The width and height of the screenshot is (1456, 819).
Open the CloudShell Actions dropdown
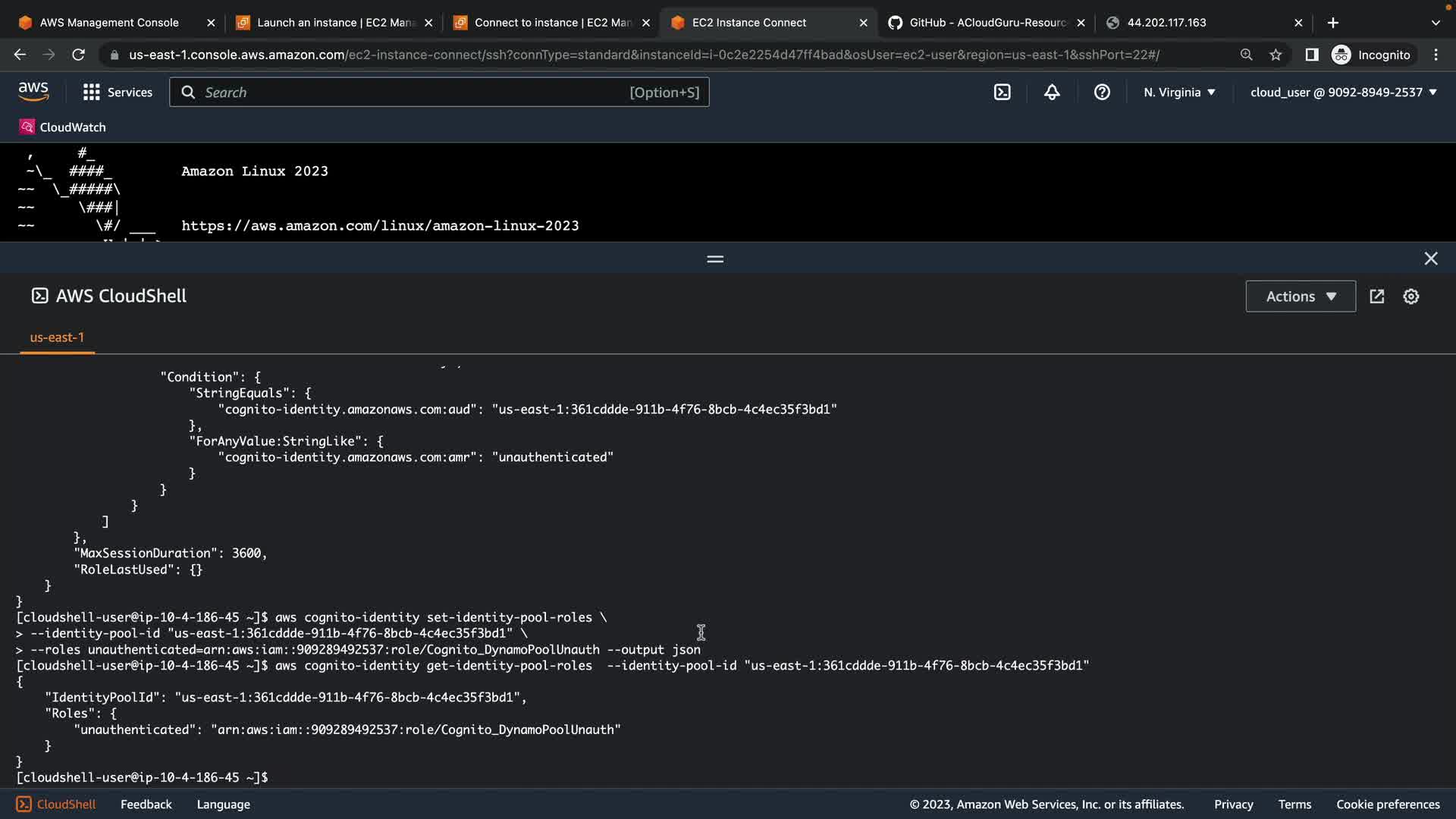(x=1300, y=297)
